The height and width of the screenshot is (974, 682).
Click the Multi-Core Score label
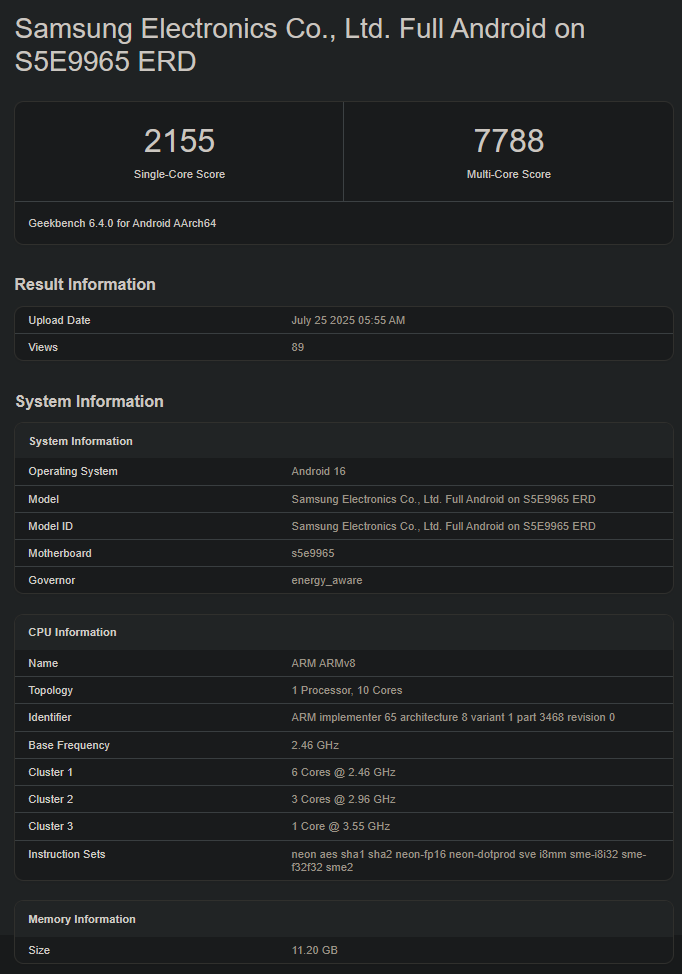[508, 174]
